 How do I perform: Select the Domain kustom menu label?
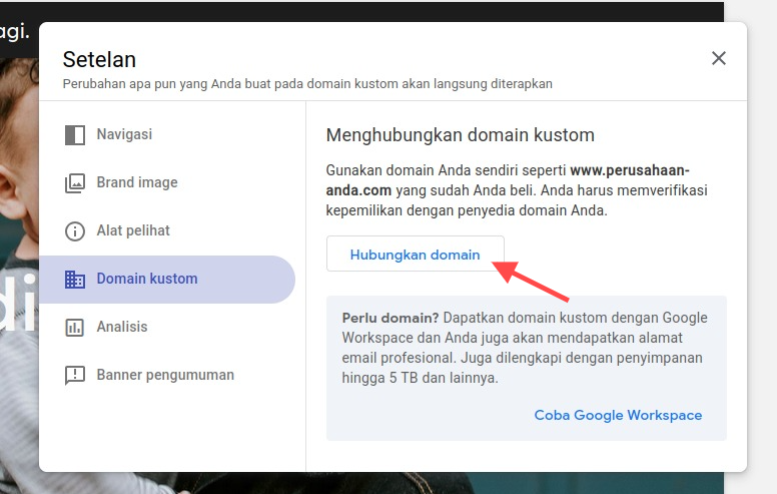point(147,278)
